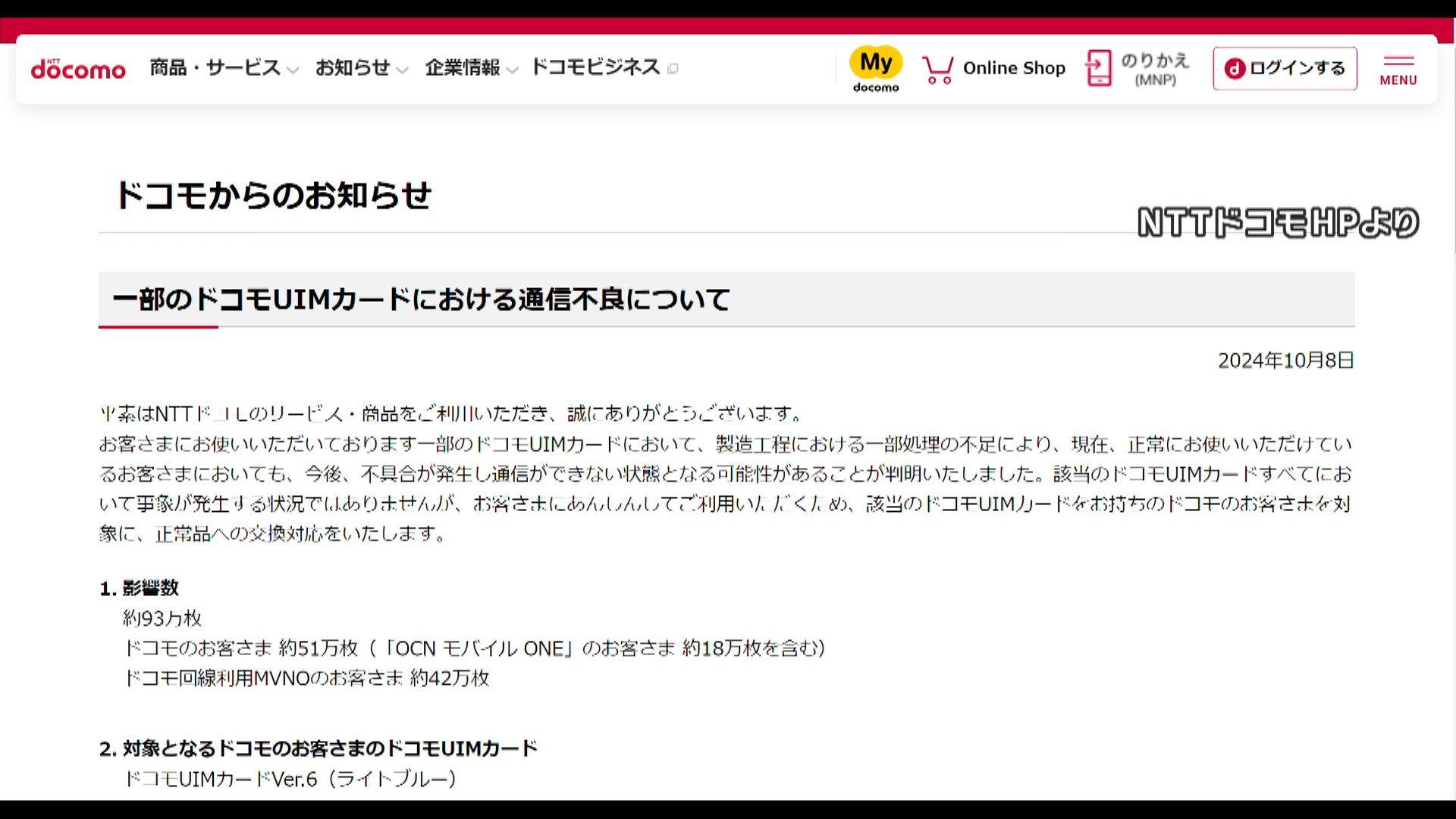Image resolution: width=1456 pixels, height=819 pixels.
Task: Click the text 約93万枚
Action: [162, 619]
